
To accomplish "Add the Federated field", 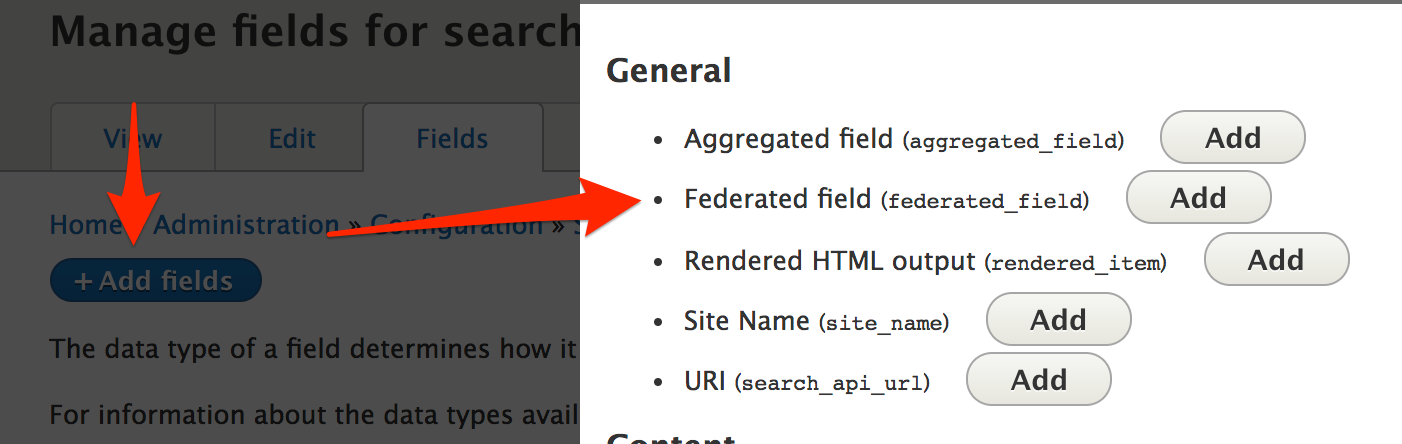I will coord(1198,198).
